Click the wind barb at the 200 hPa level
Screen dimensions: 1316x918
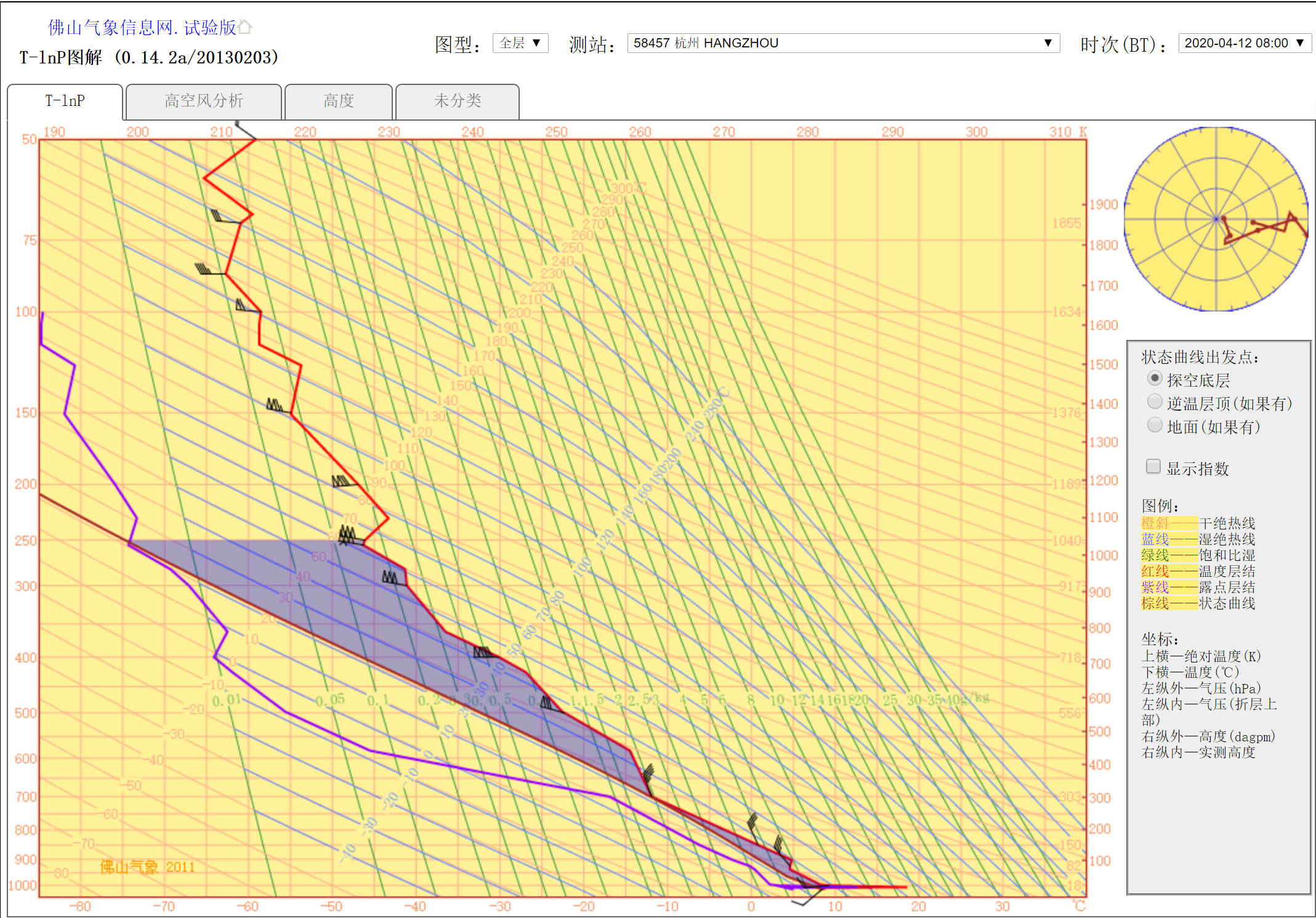pyautogui.click(x=342, y=481)
